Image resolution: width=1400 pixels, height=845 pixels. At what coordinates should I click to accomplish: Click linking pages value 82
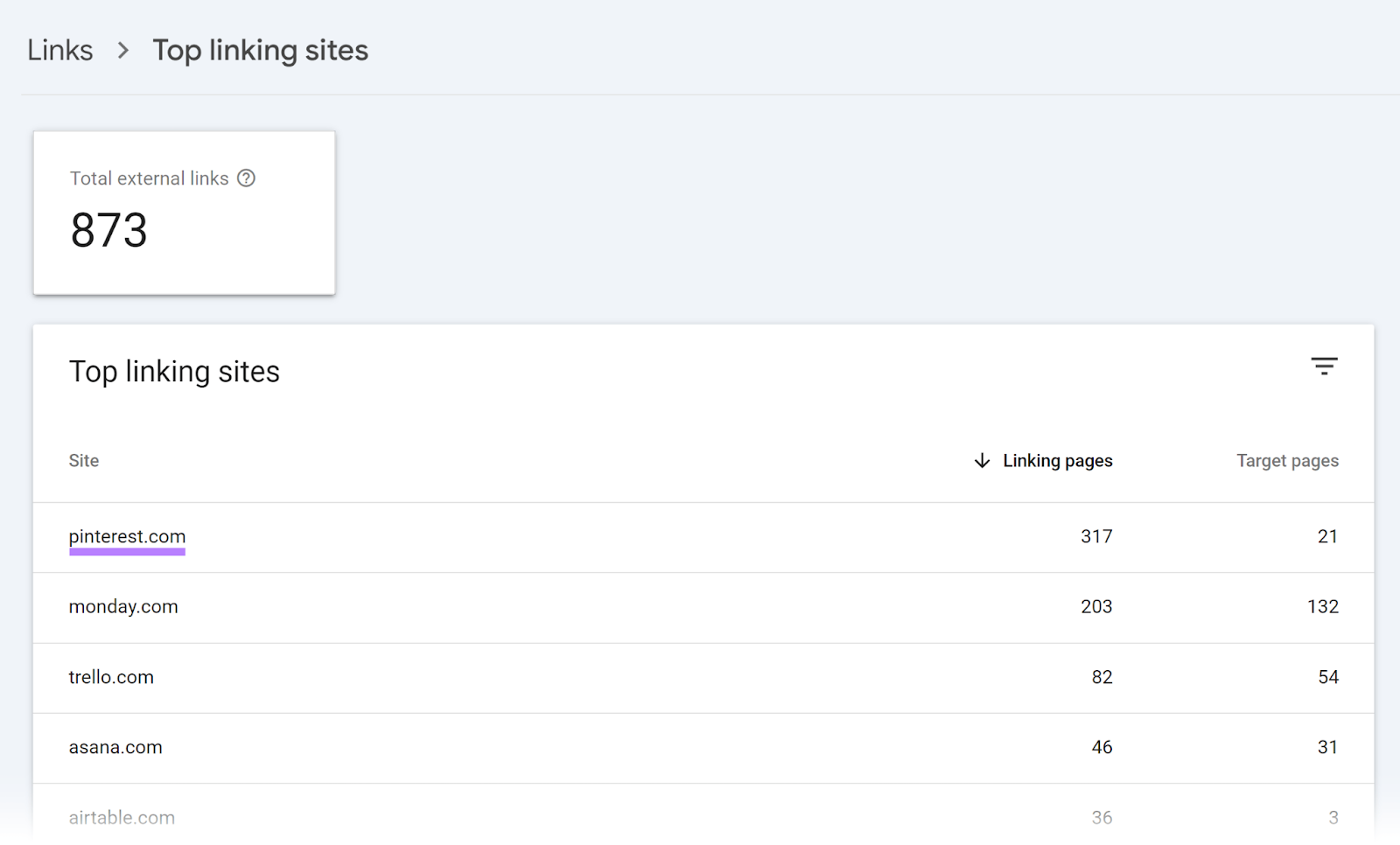pyautogui.click(x=1102, y=678)
